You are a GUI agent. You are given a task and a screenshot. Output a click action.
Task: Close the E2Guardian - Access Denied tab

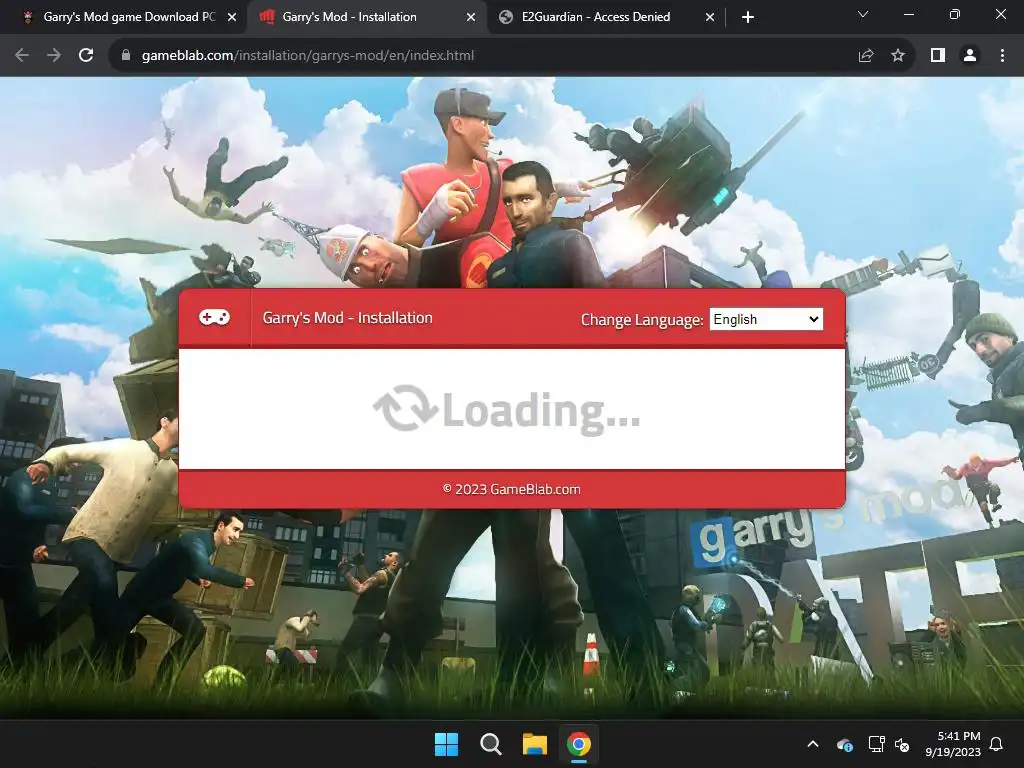710,18
